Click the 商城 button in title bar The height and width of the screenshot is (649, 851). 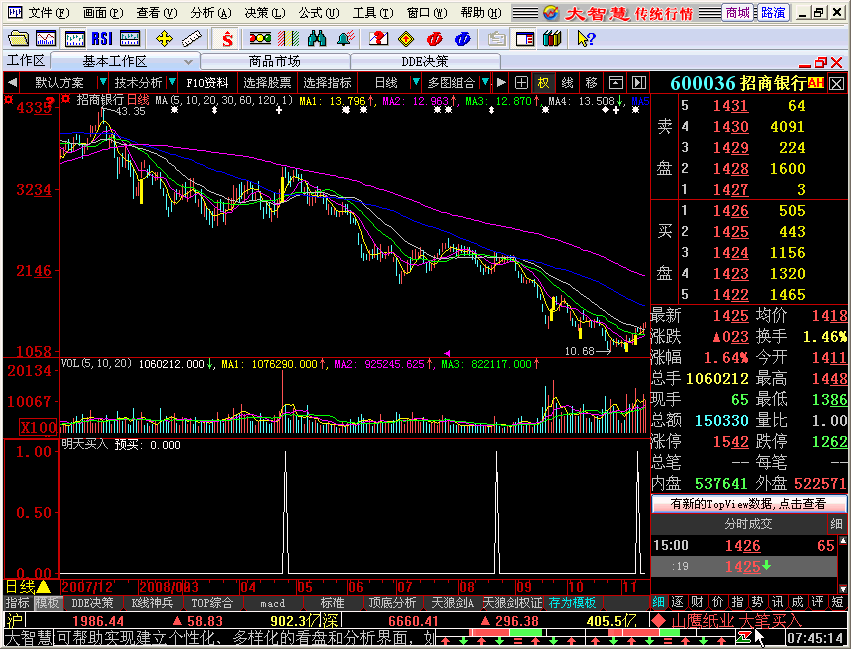(738, 12)
